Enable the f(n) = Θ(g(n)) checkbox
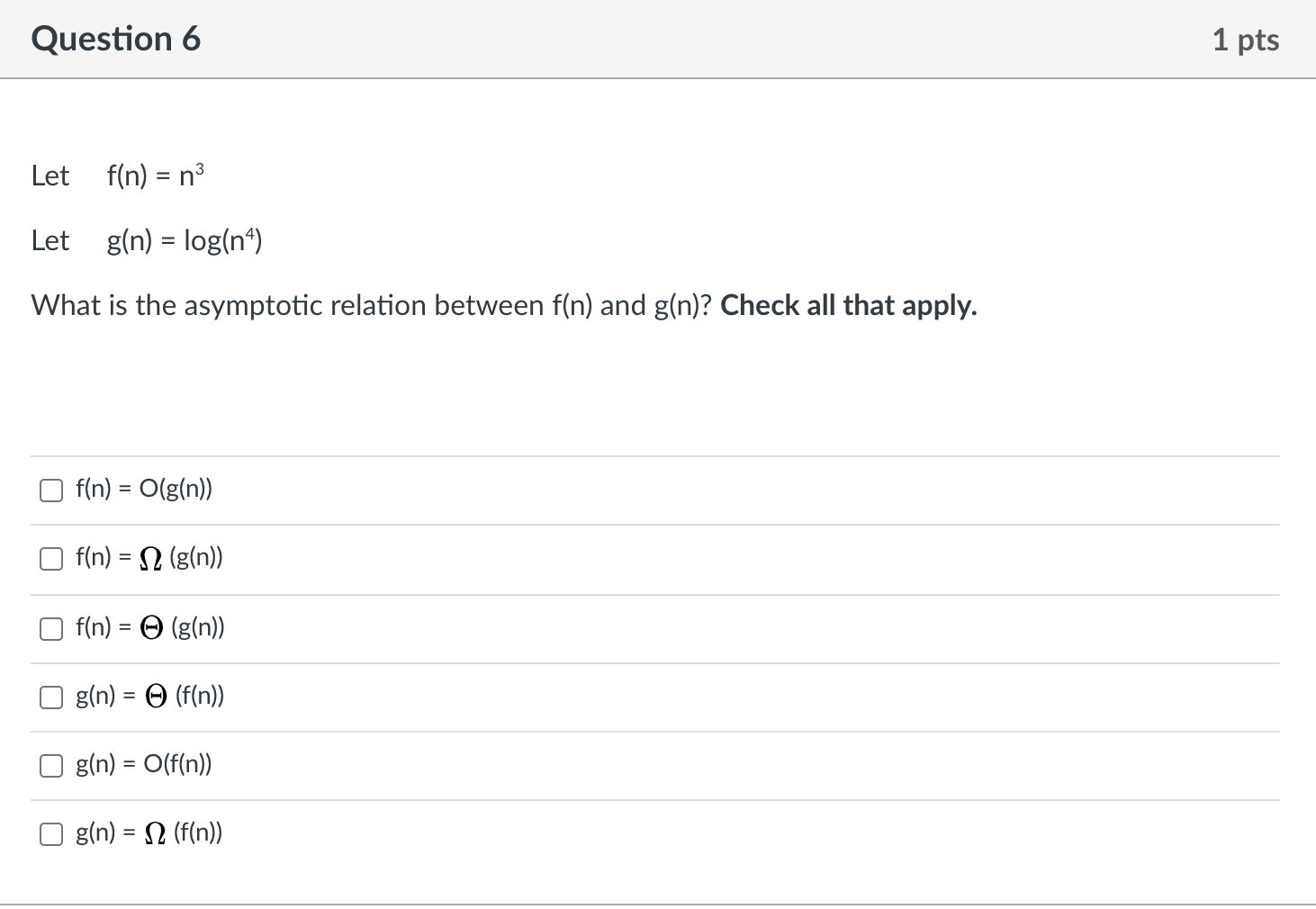 (x=51, y=628)
